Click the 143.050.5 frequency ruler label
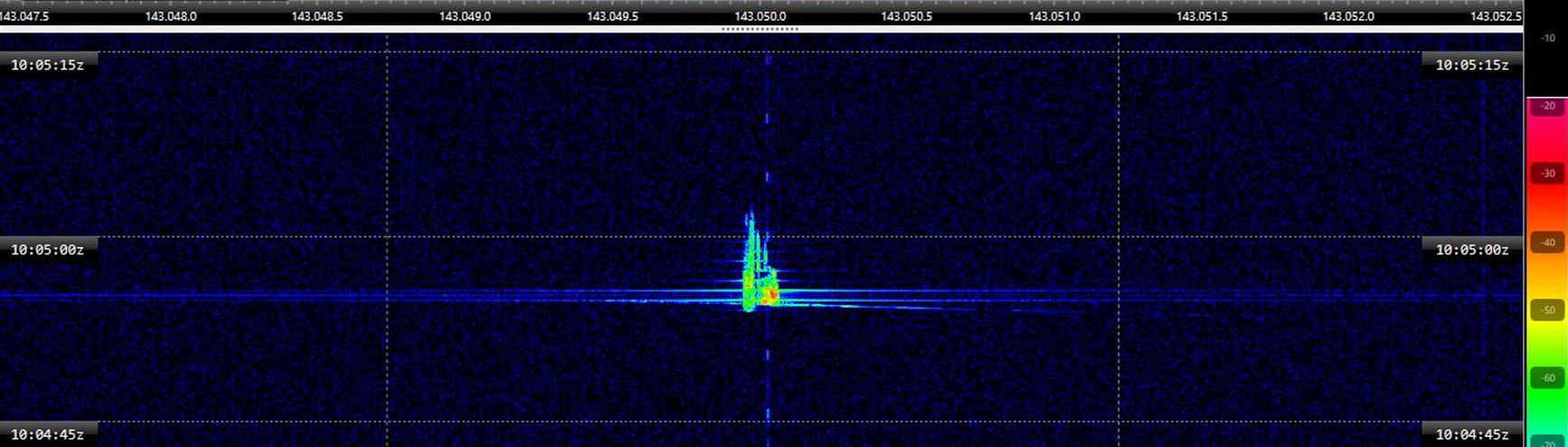1568x447 pixels. pyautogui.click(x=907, y=16)
